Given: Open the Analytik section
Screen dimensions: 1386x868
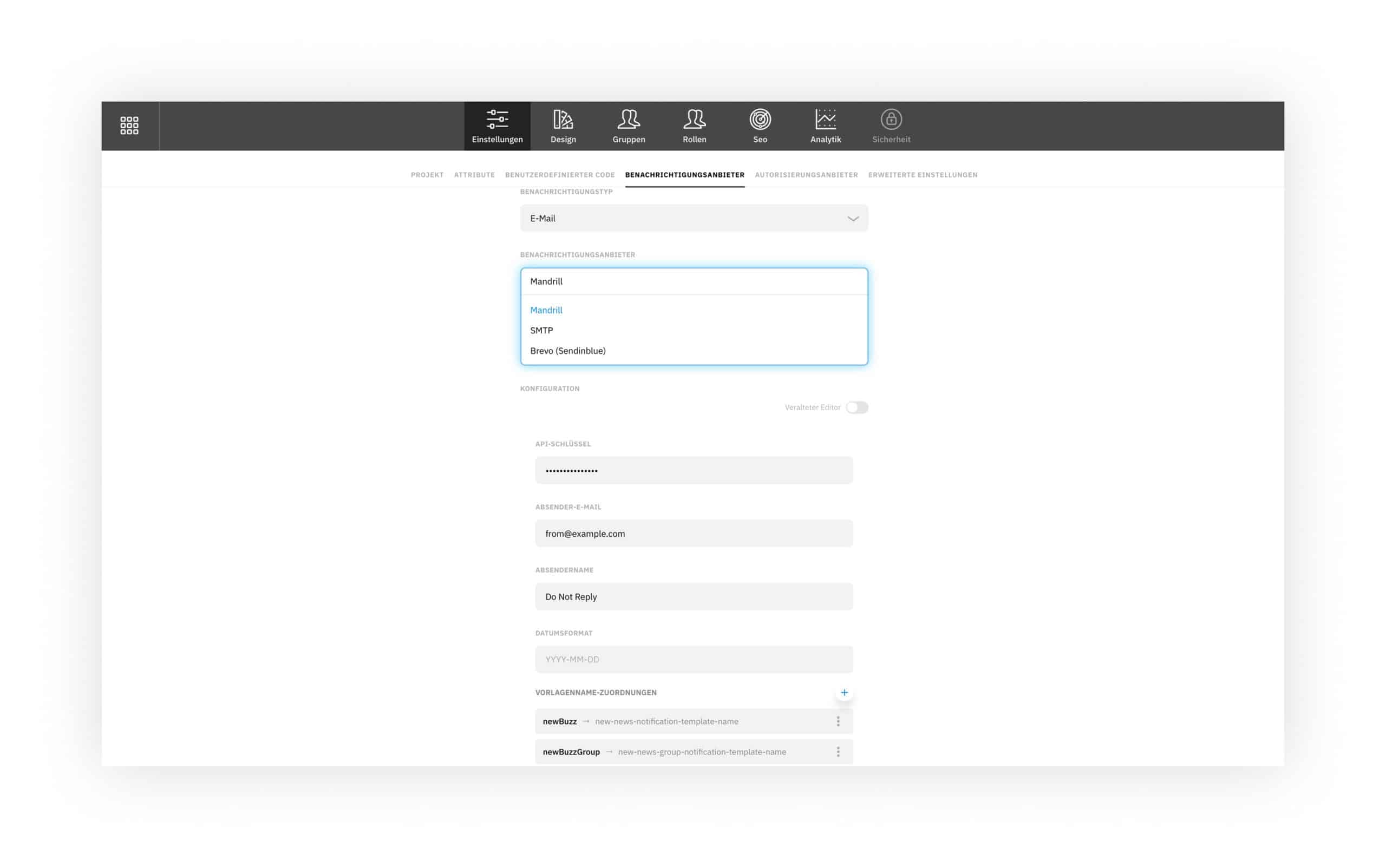Looking at the screenshot, I should coord(825,126).
